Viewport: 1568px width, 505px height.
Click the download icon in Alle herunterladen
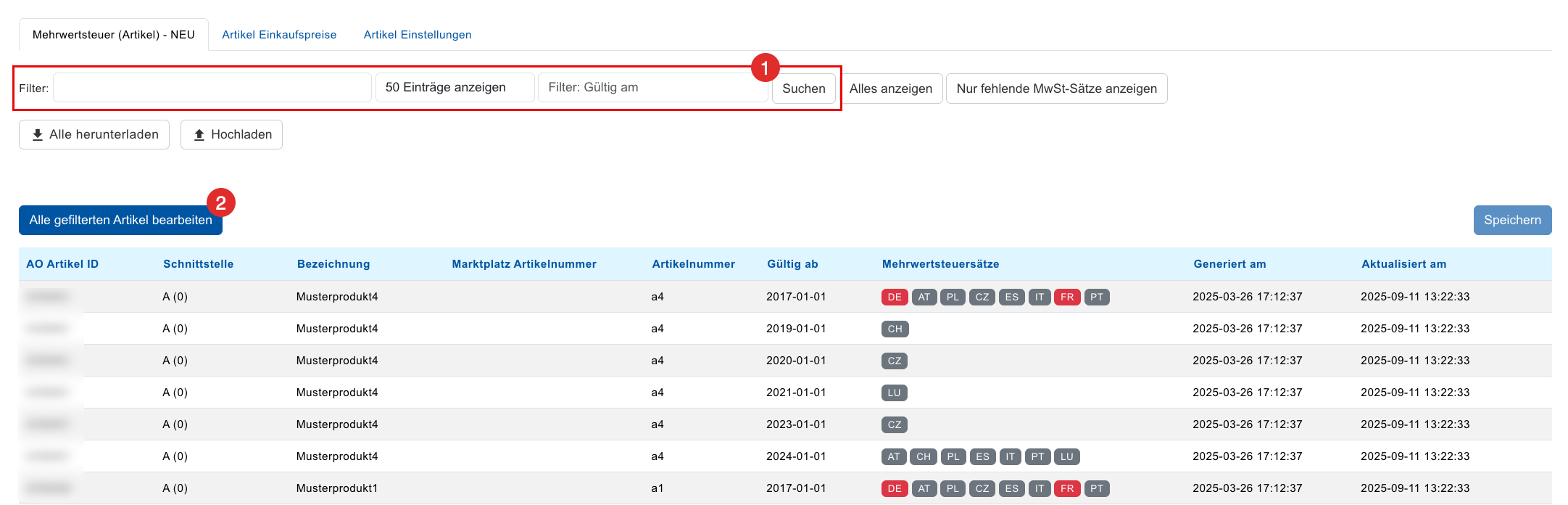[x=38, y=135]
